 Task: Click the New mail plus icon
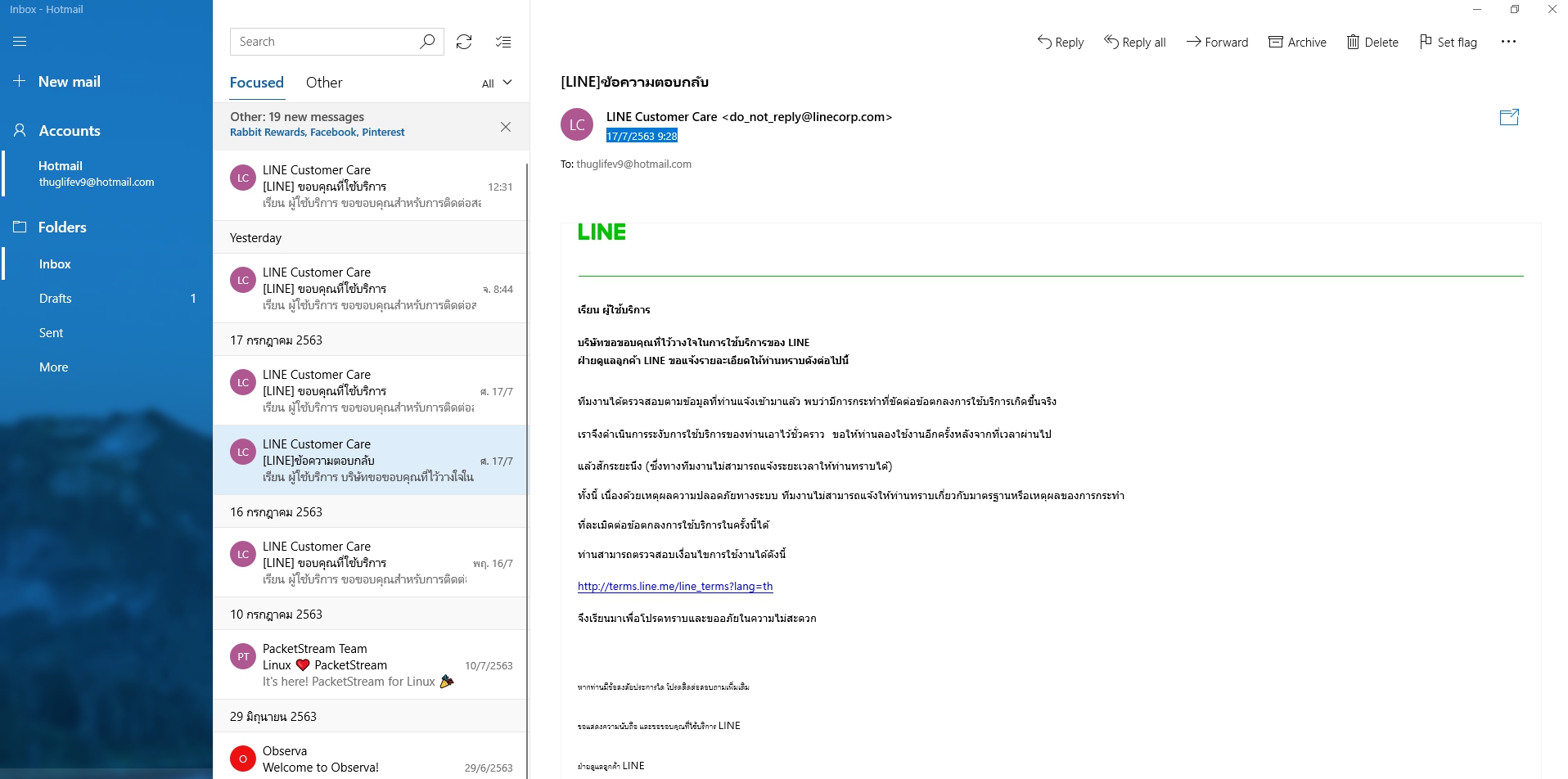pyautogui.click(x=20, y=81)
